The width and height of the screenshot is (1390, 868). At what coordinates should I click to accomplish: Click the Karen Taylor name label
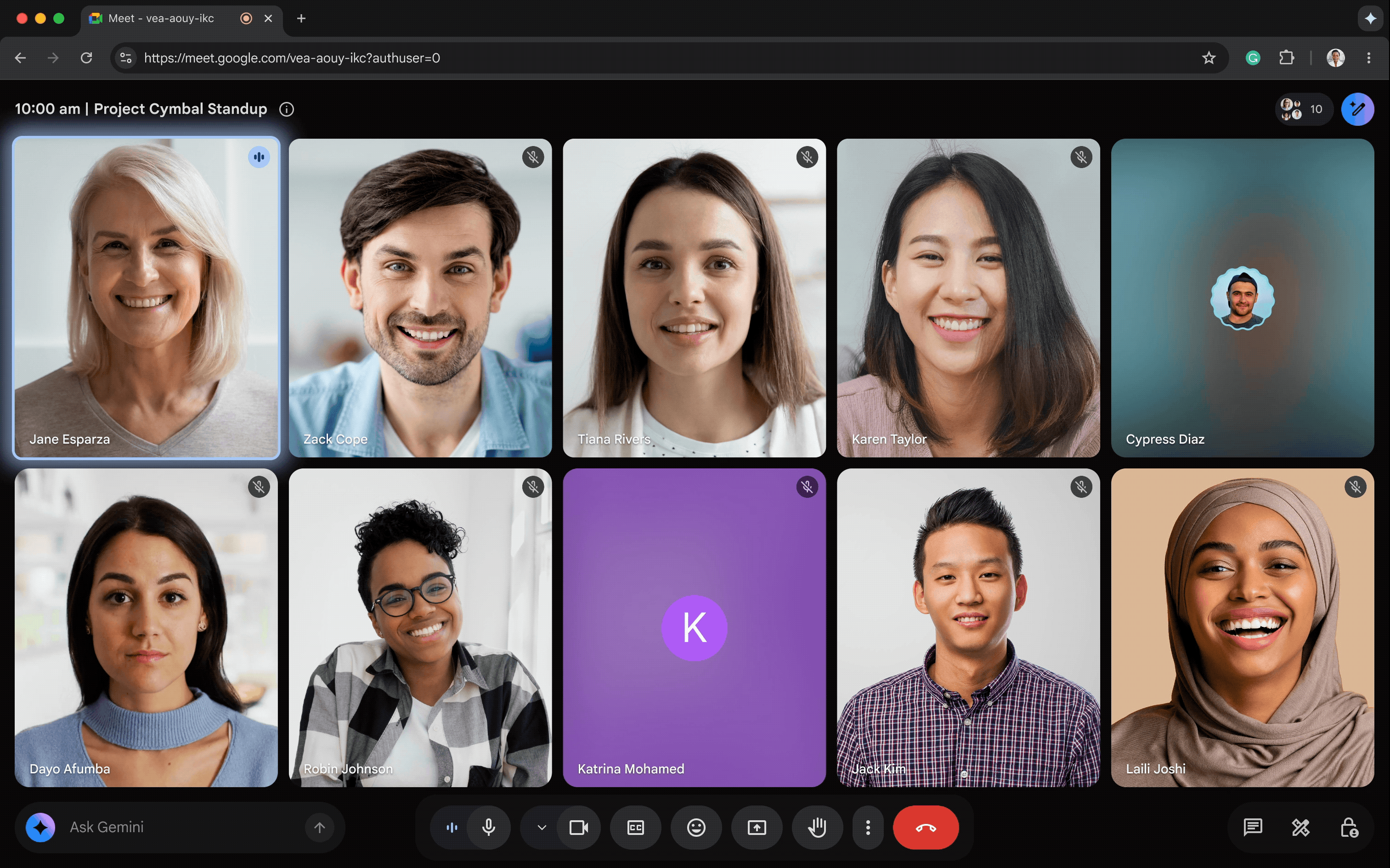click(x=889, y=439)
